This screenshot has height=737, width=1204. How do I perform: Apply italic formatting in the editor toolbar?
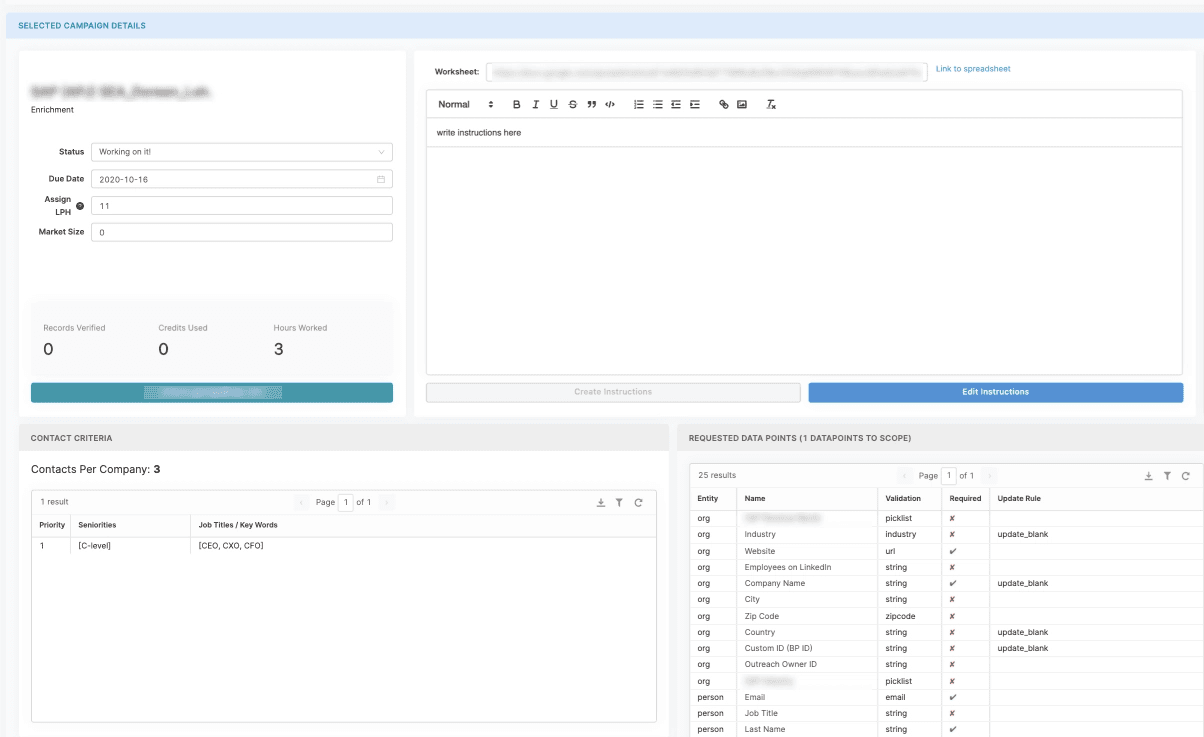coord(536,104)
